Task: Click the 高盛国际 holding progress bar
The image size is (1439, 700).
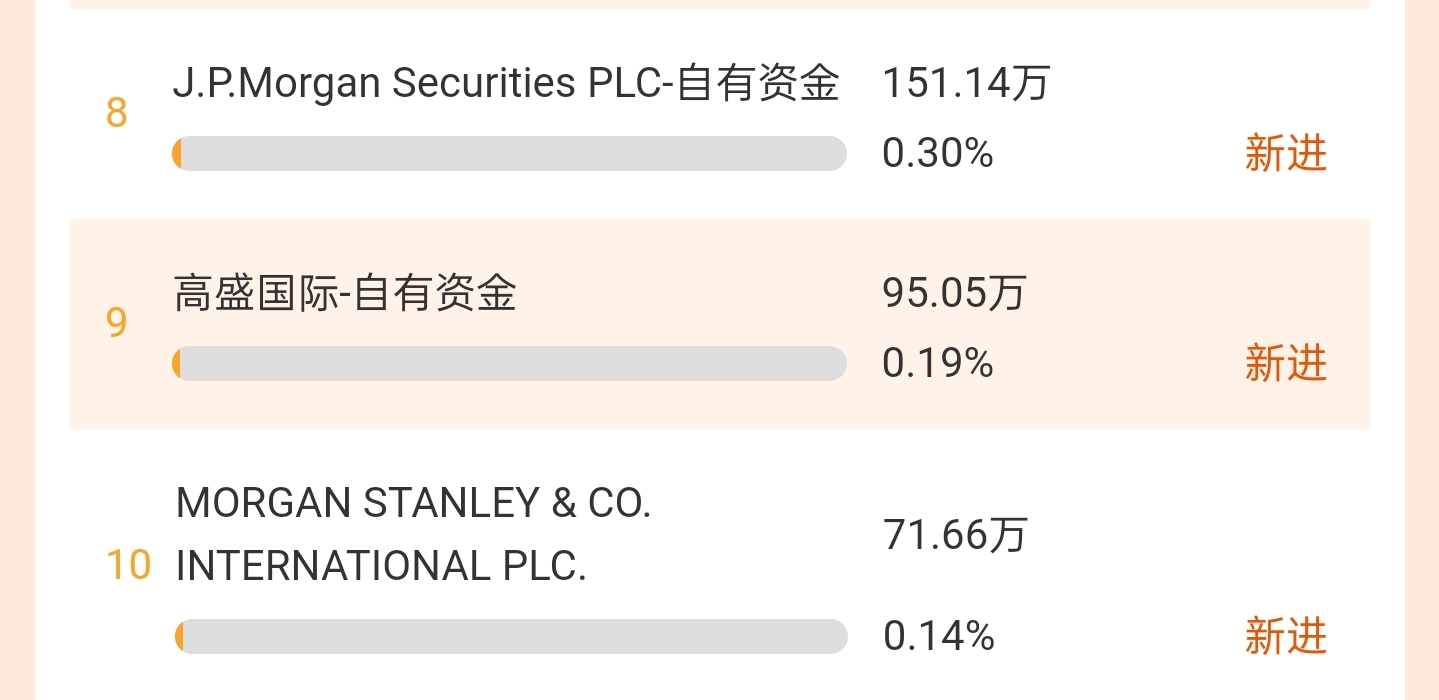Action: pyautogui.click(x=510, y=364)
